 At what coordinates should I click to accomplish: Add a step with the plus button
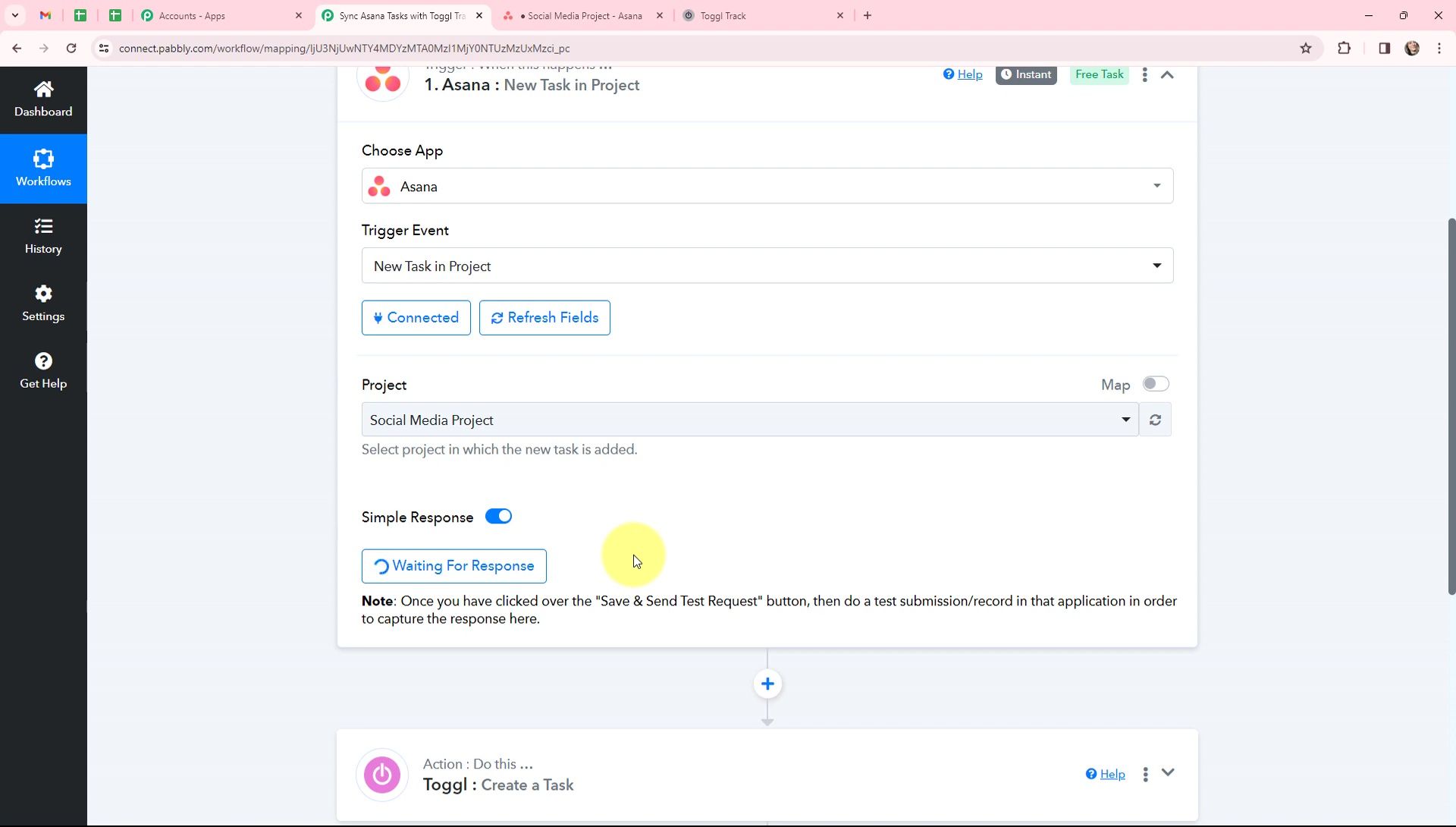(767, 684)
